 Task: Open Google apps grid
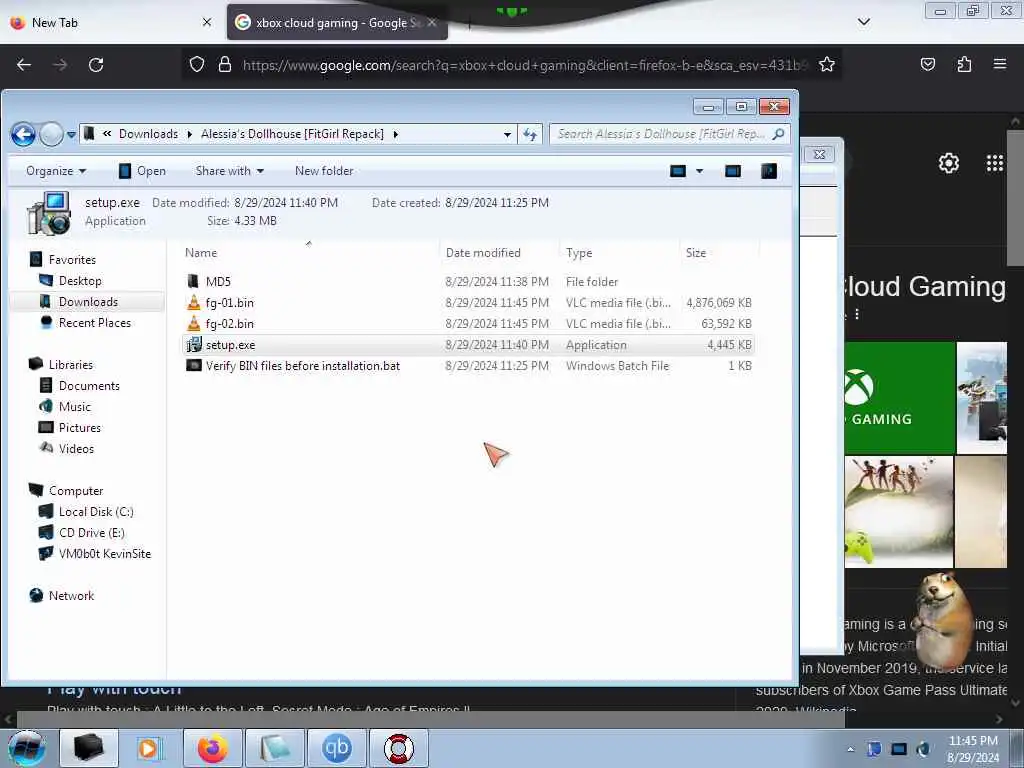pyautogui.click(x=995, y=163)
